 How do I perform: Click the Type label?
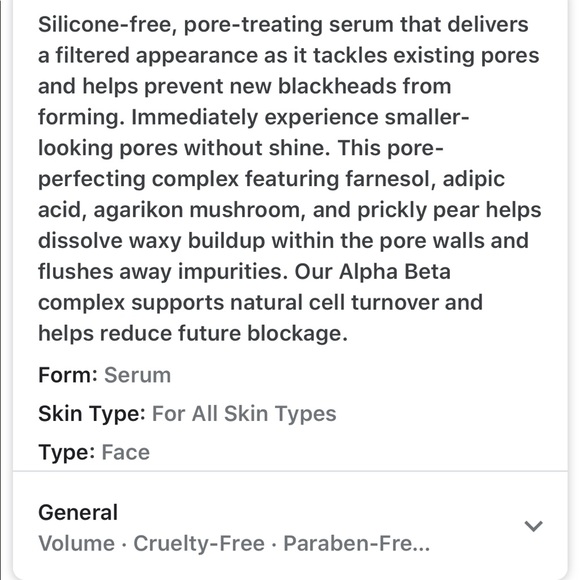[x=67, y=452]
